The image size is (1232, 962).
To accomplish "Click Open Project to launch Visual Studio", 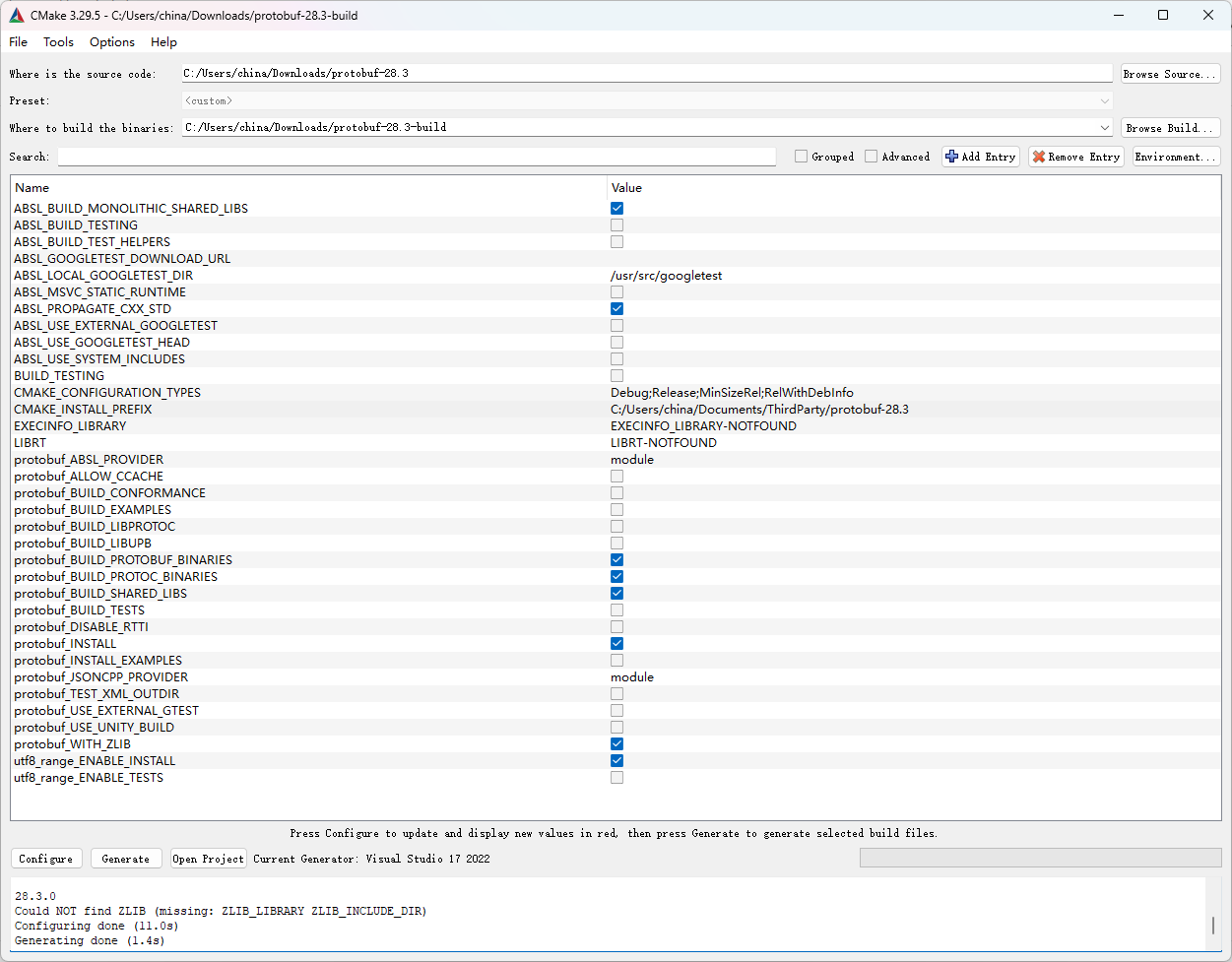I will tap(208, 858).
